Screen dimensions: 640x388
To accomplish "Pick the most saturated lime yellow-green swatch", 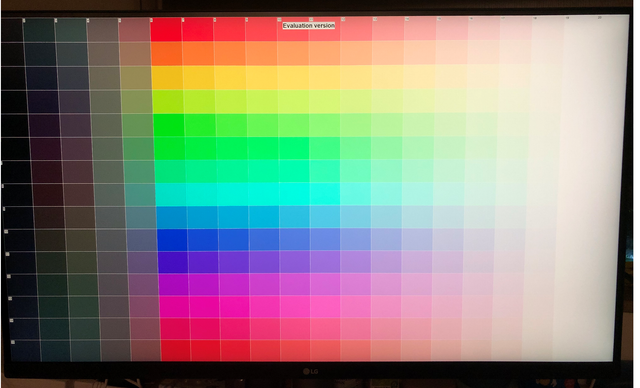I will tap(168, 102).
